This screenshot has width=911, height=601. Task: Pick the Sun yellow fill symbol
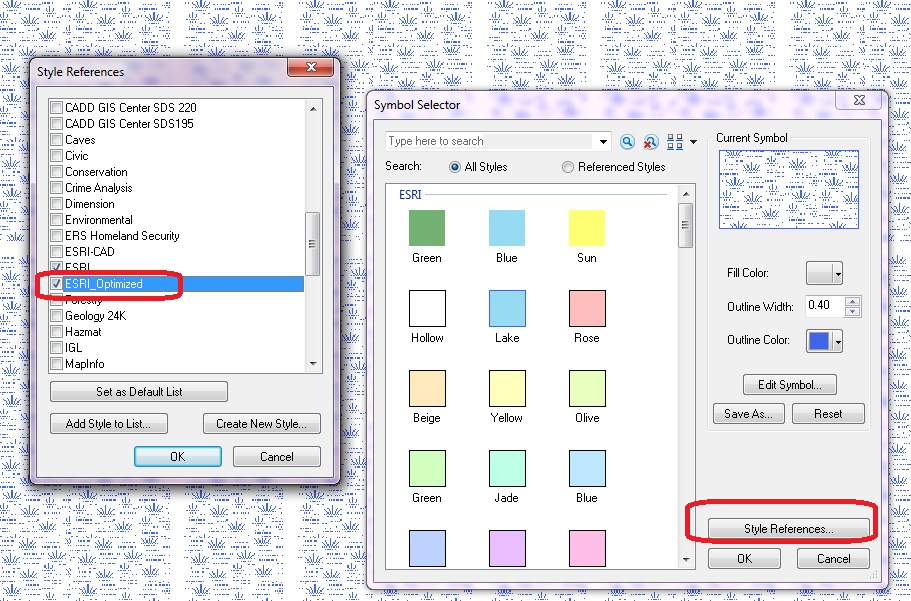(587, 228)
